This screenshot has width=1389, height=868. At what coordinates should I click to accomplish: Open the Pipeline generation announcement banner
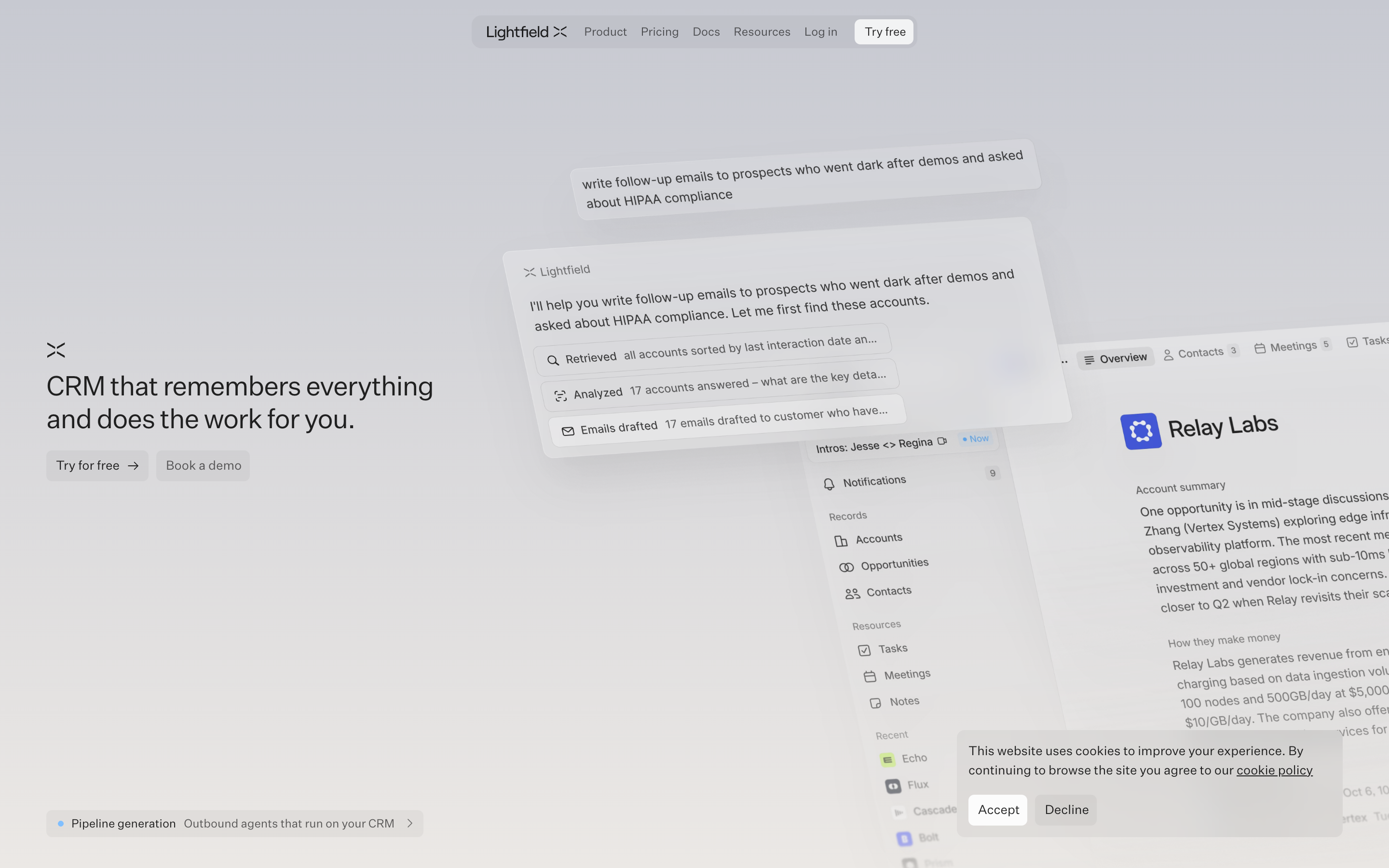234,823
